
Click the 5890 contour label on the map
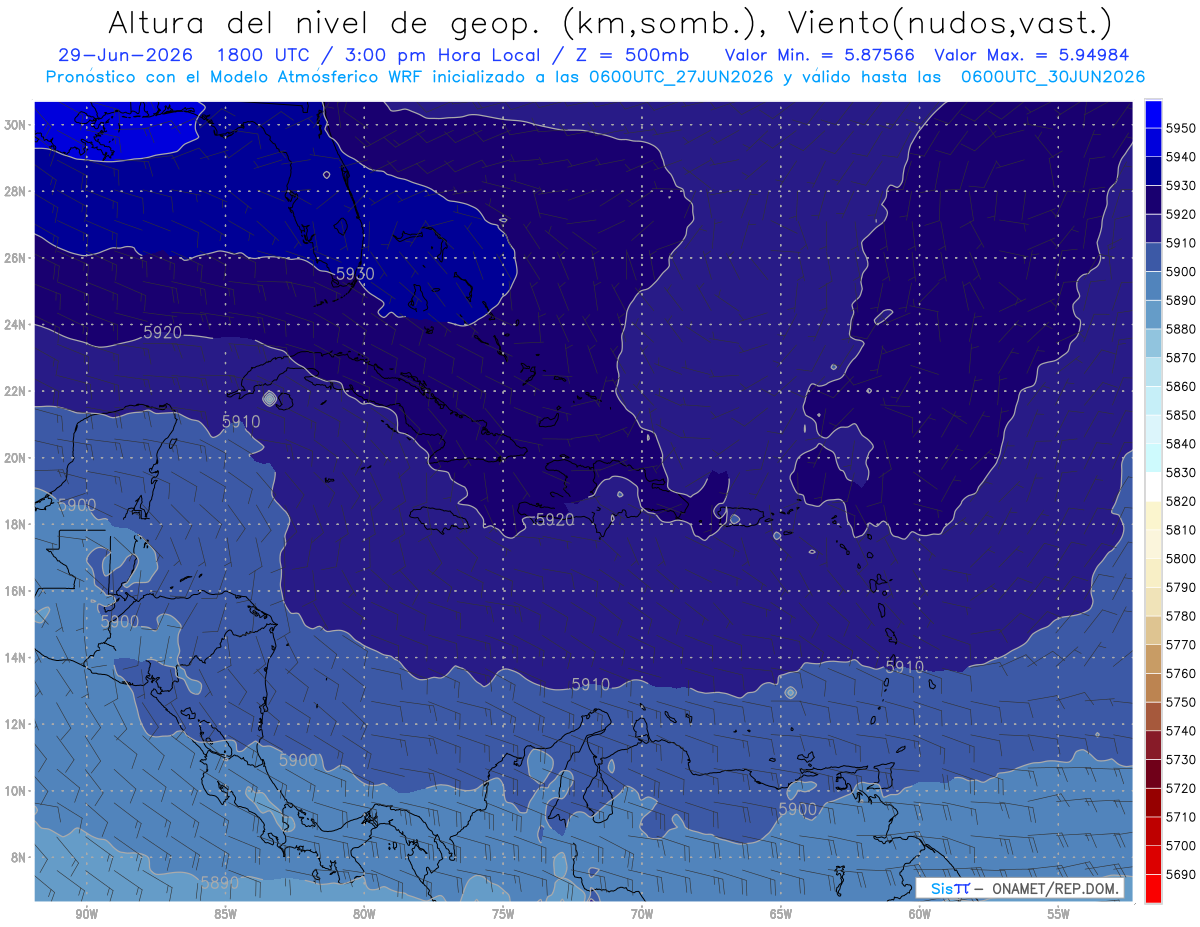(219, 883)
